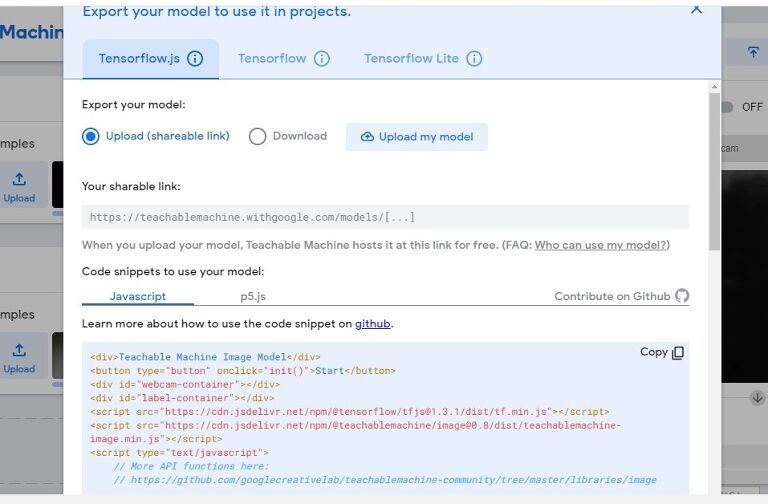Click the Upload my model button

(417, 137)
